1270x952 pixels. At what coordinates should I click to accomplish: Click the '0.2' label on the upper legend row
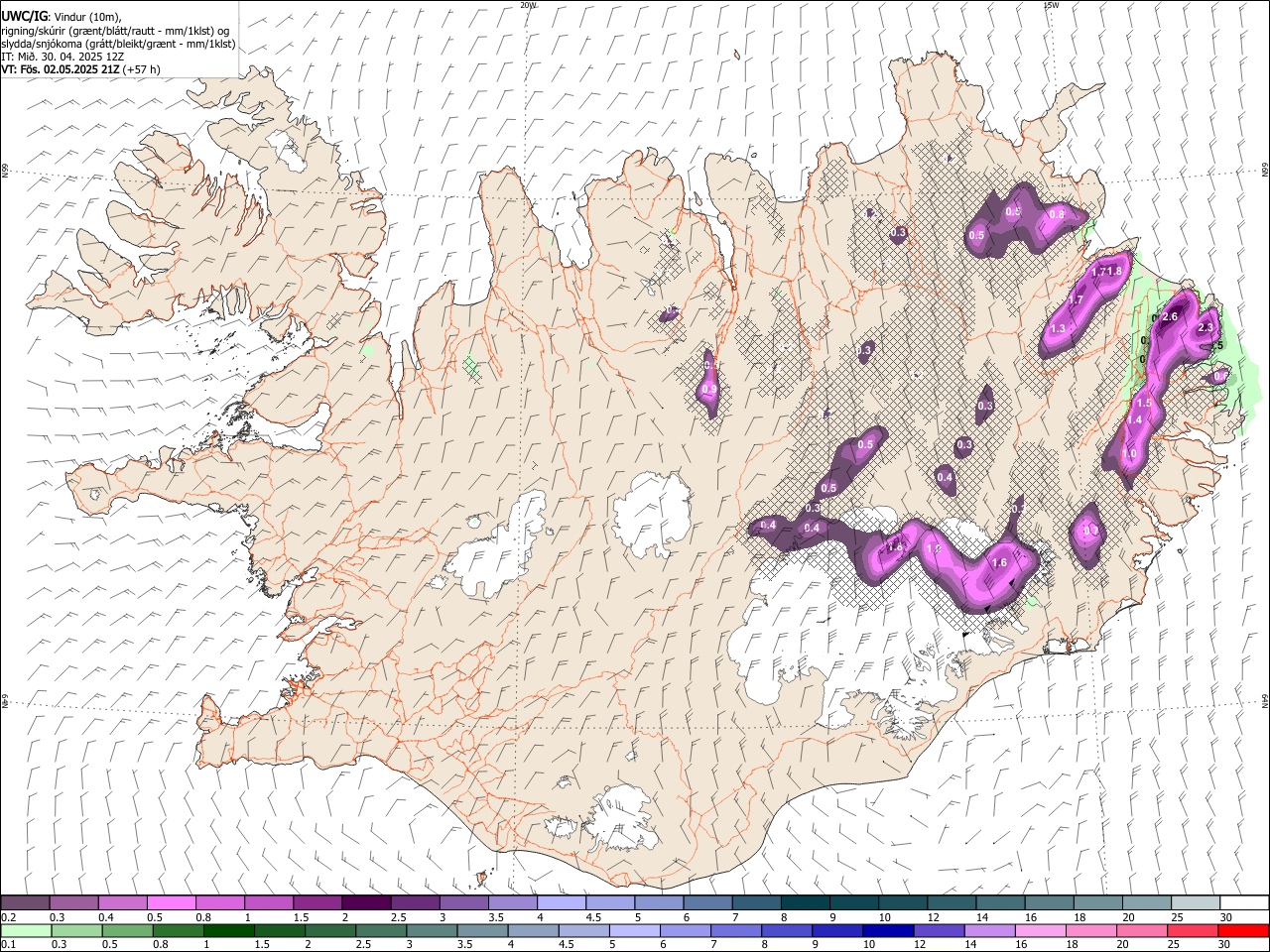click(8, 916)
